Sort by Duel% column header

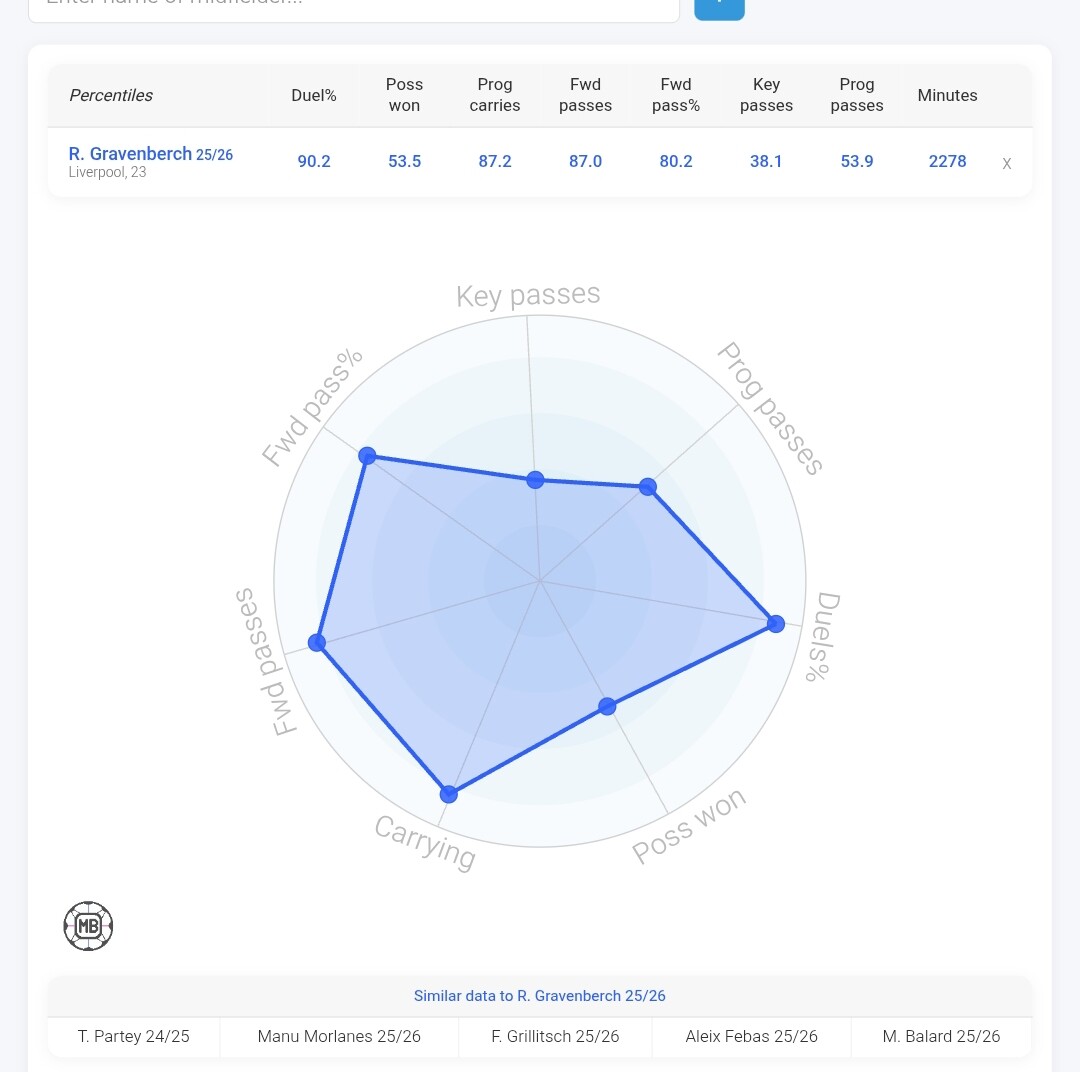(x=314, y=95)
